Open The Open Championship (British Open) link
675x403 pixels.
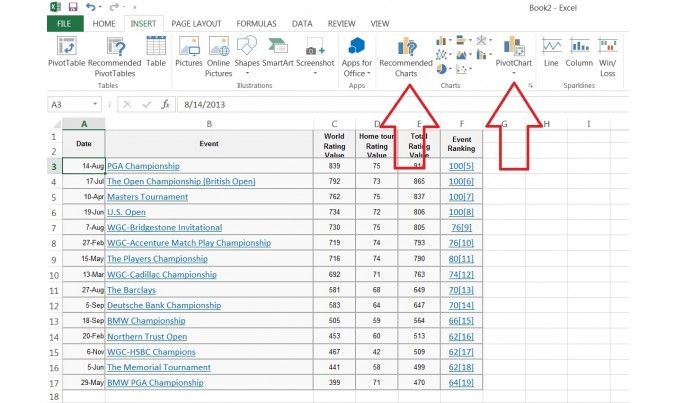click(x=181, y=181)
